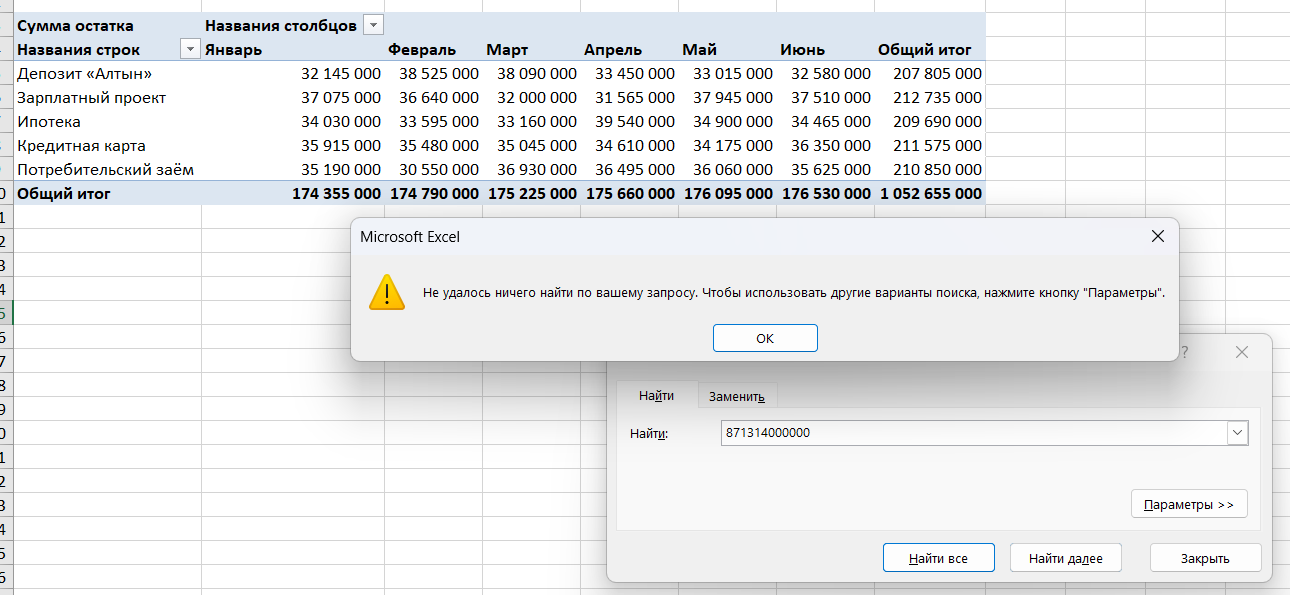
Task: Click the warning message text in the dialog
Action: click(x=794, y=293)
